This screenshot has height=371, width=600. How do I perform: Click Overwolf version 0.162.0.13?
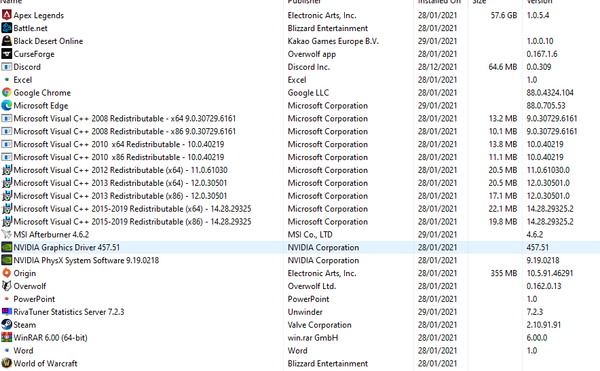click(544, 286)
